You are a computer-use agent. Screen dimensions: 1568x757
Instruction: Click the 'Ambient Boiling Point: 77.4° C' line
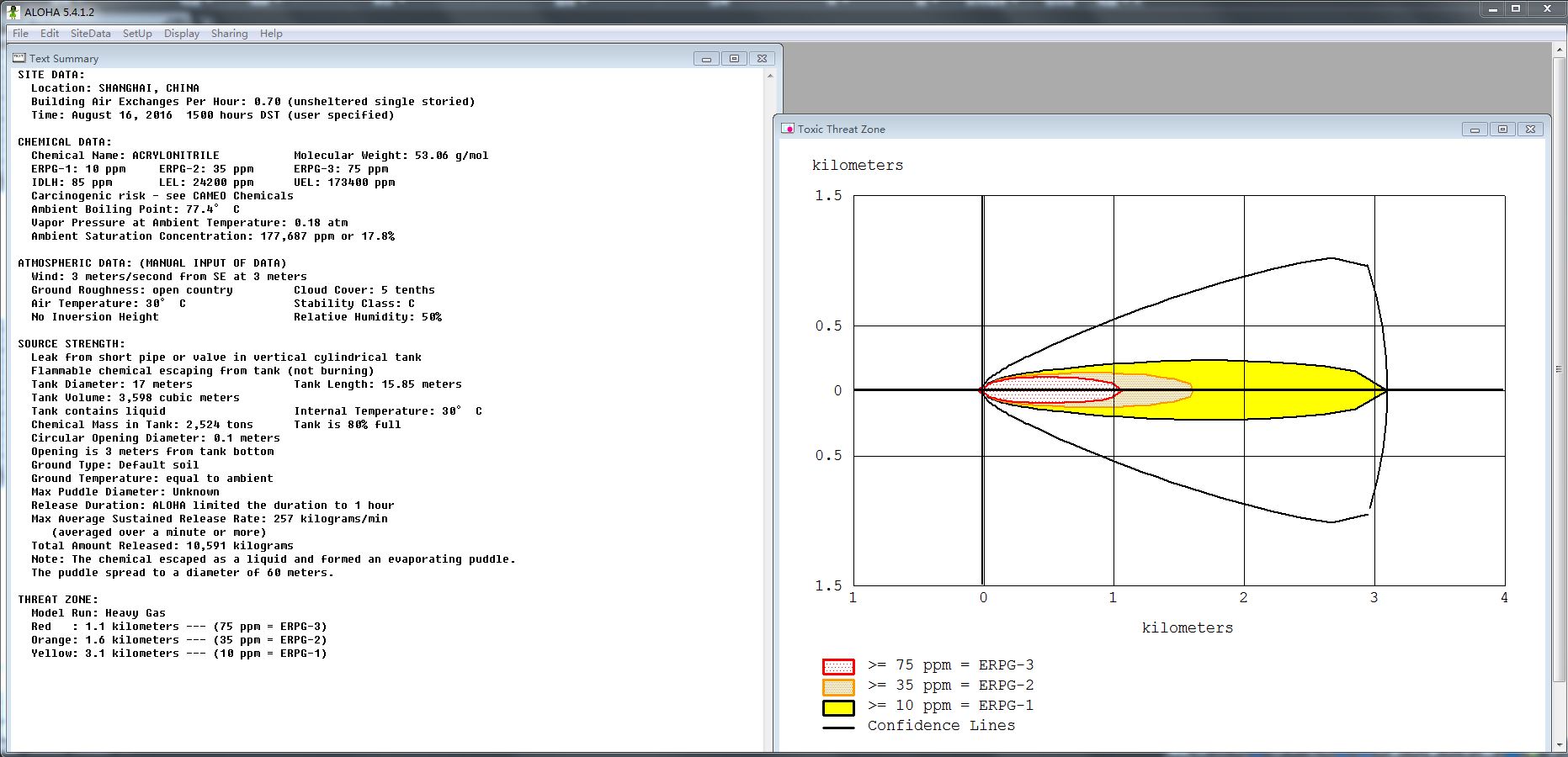click(136, 209)
